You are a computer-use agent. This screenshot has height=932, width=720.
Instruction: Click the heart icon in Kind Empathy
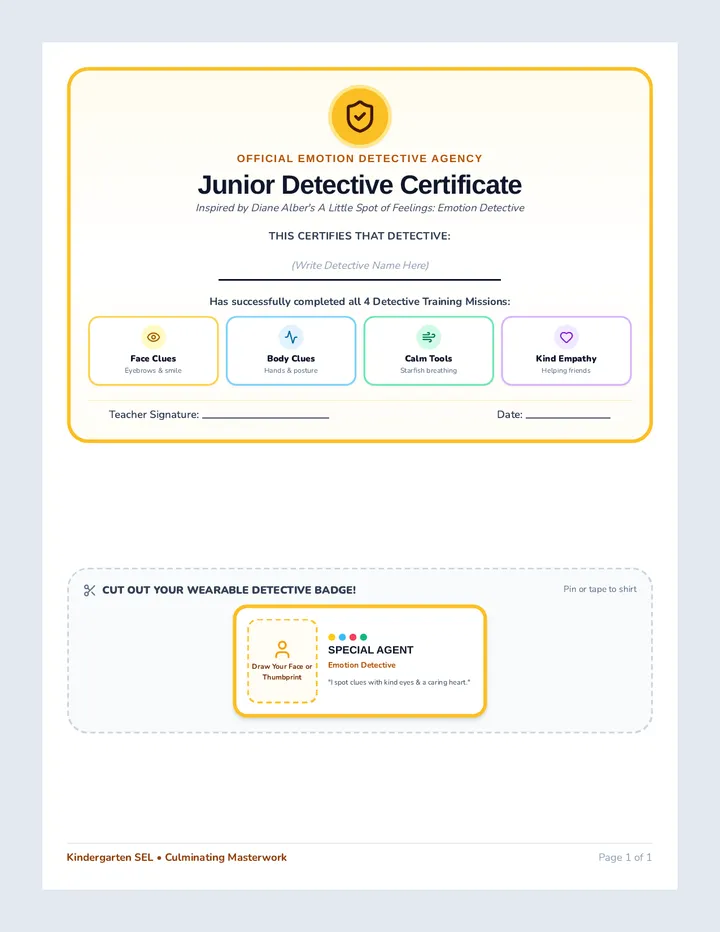click(566, 337)
